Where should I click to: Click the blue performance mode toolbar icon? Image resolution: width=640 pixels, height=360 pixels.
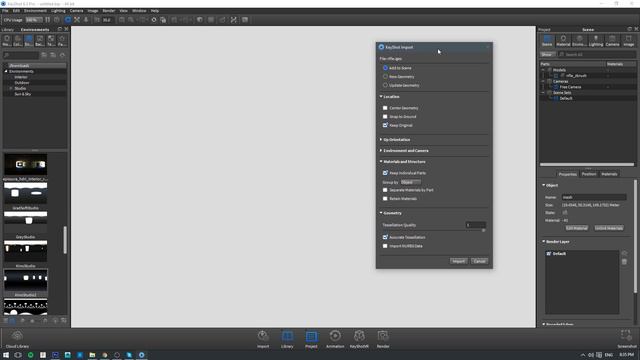68,20
